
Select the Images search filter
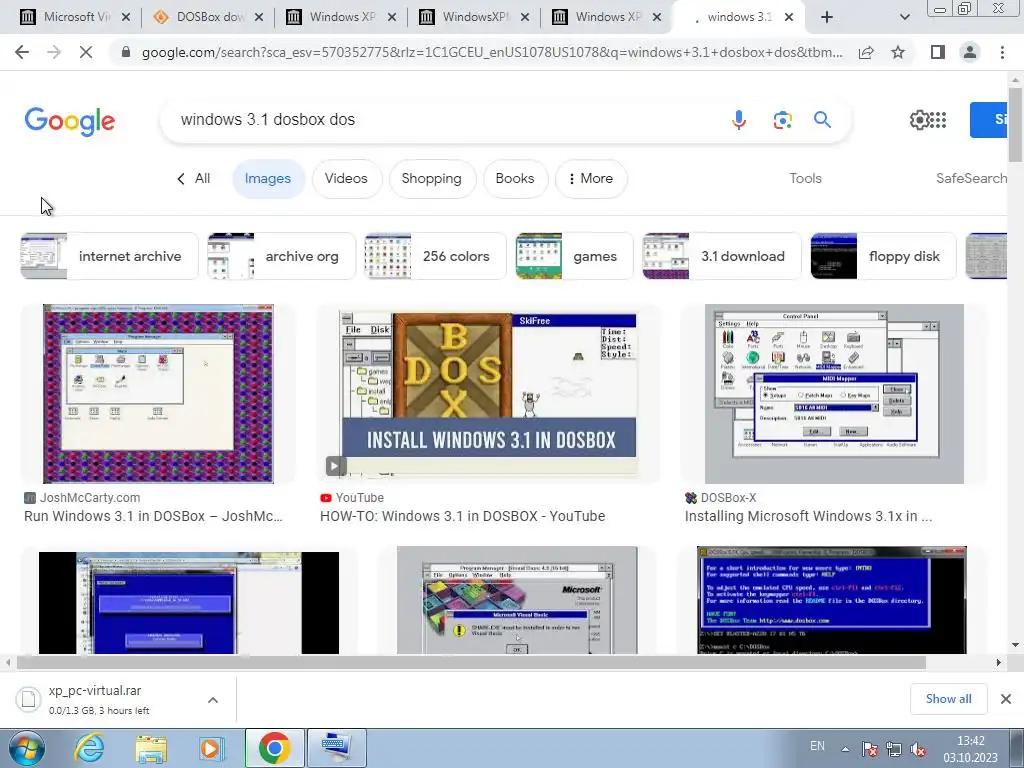[x=268, y=178]
